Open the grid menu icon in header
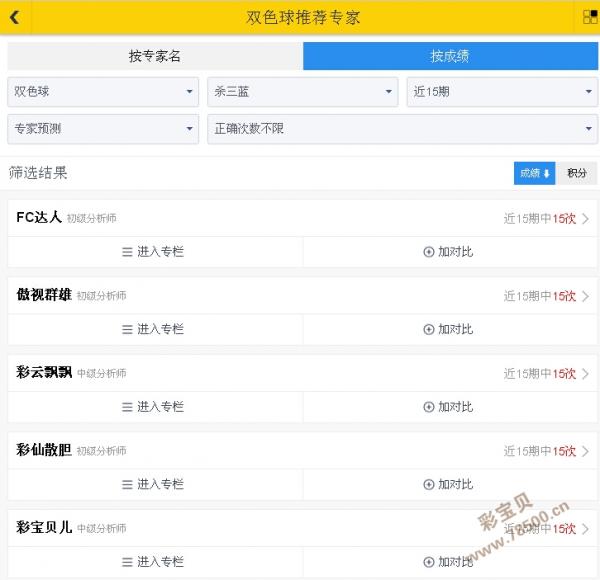The width and height of the screenshot is (600, 580). point(589,17)
